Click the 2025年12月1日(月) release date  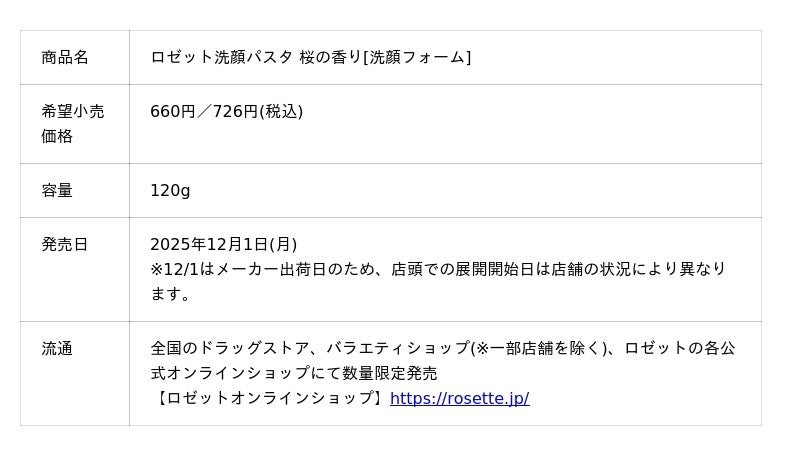(x=223, y=244)
